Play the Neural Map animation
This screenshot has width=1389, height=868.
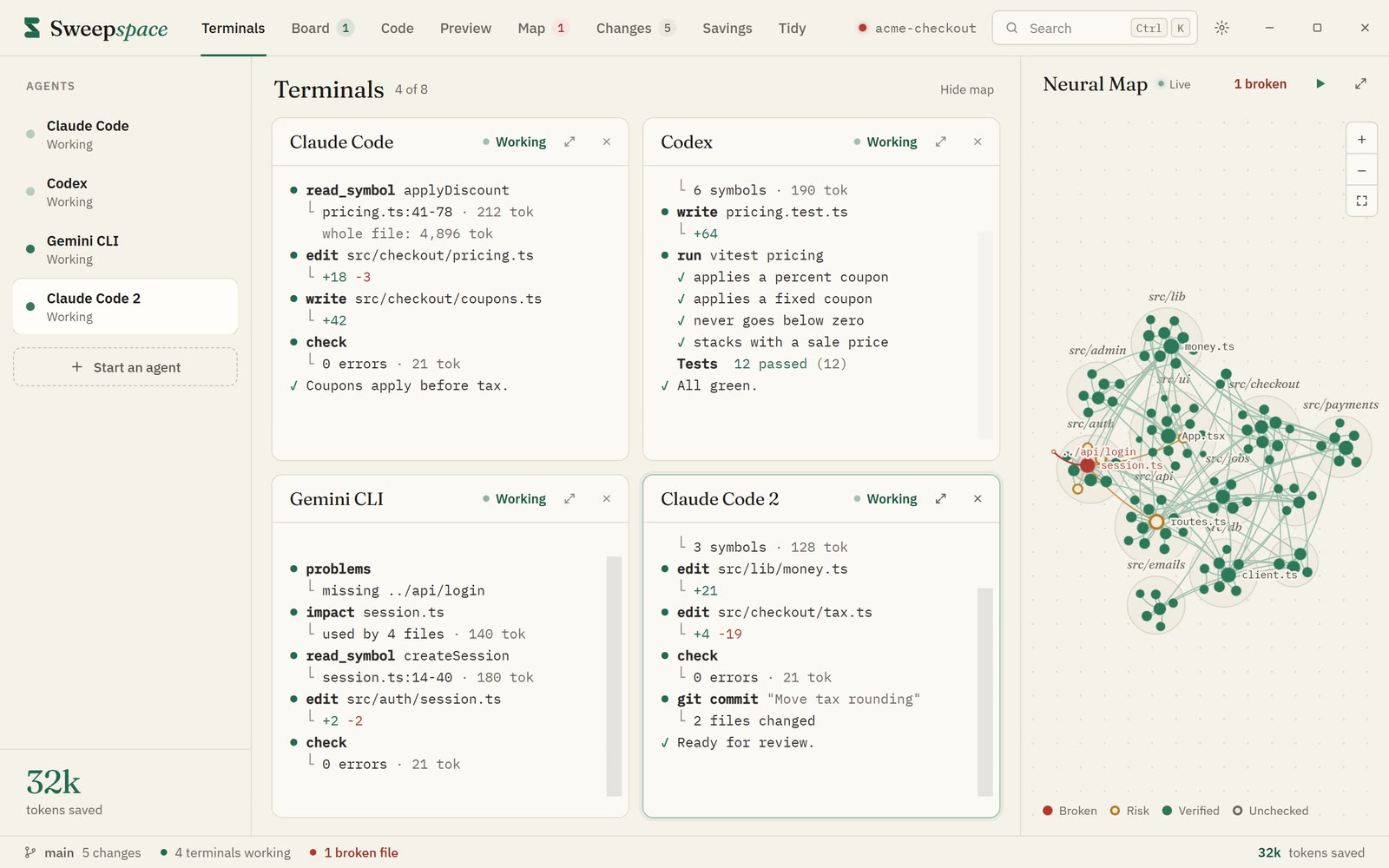click(1320, 84)
